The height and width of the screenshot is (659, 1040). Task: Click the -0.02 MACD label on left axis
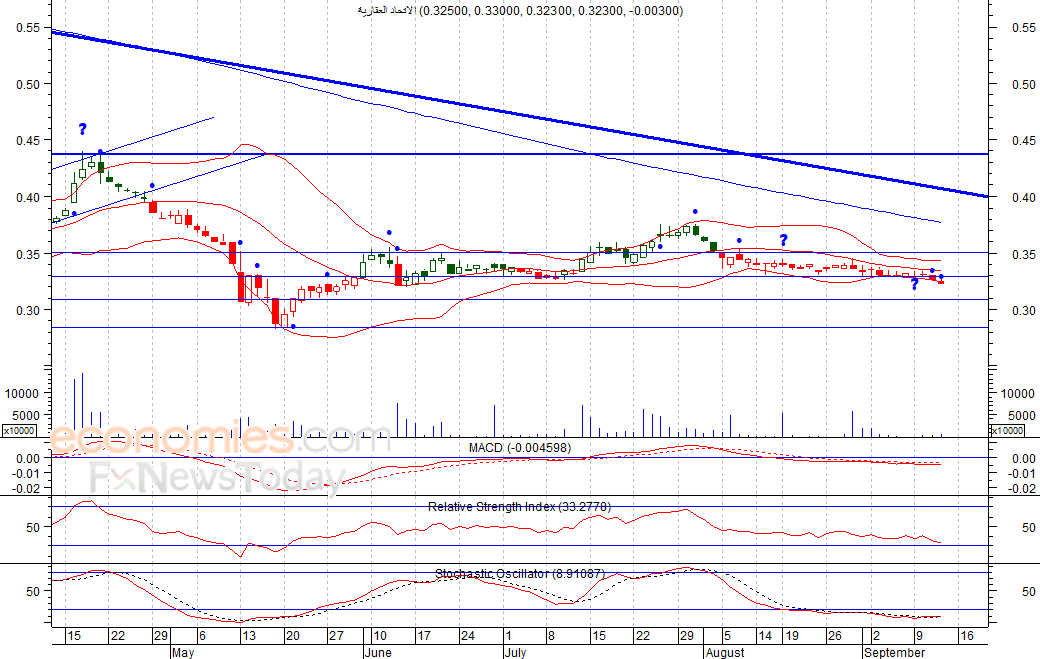coord(27,489)
